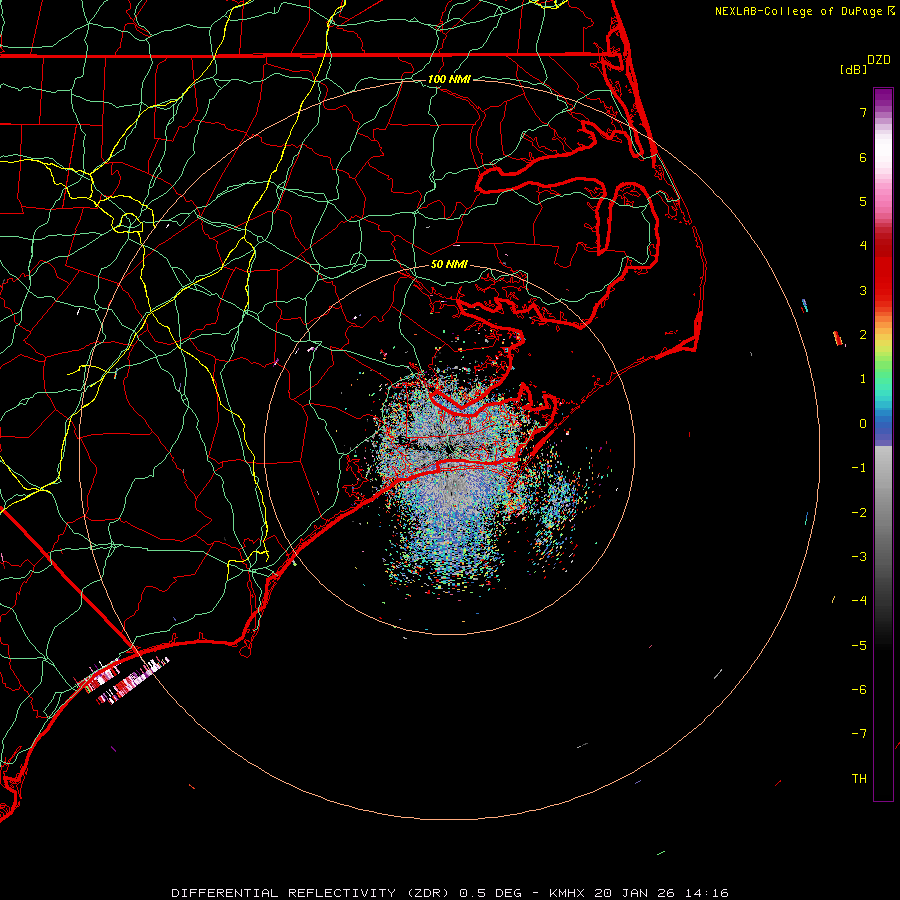This screenshot has height=900, width=900.
Task: Click the 100 NMI range ring label
Action: tap(449, 79)
